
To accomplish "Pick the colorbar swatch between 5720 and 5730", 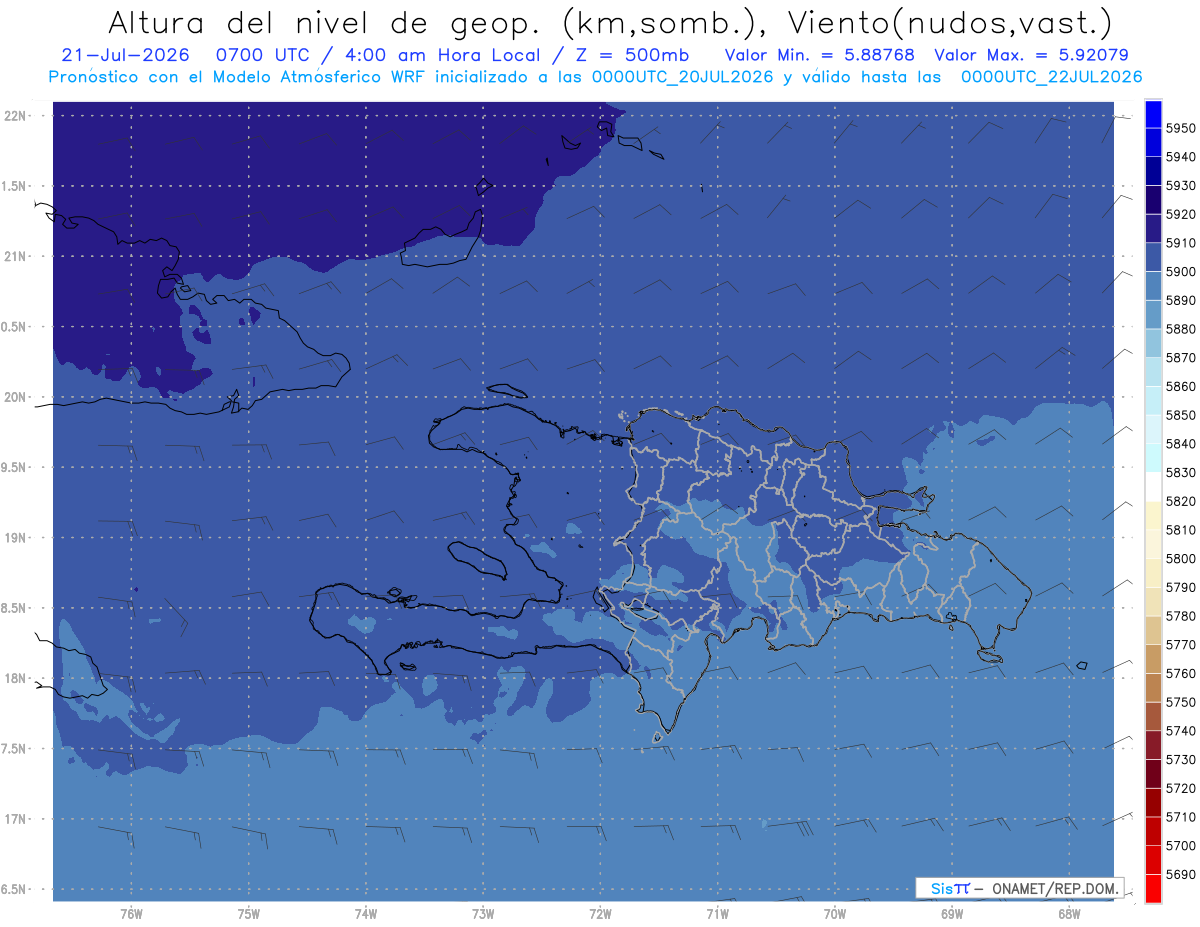I will [x=1153, y=773].
